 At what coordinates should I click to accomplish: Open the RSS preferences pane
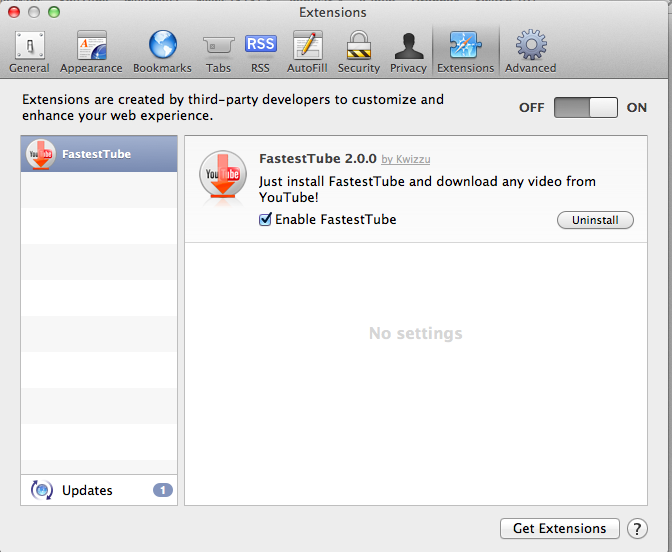[x=261, y=52]
